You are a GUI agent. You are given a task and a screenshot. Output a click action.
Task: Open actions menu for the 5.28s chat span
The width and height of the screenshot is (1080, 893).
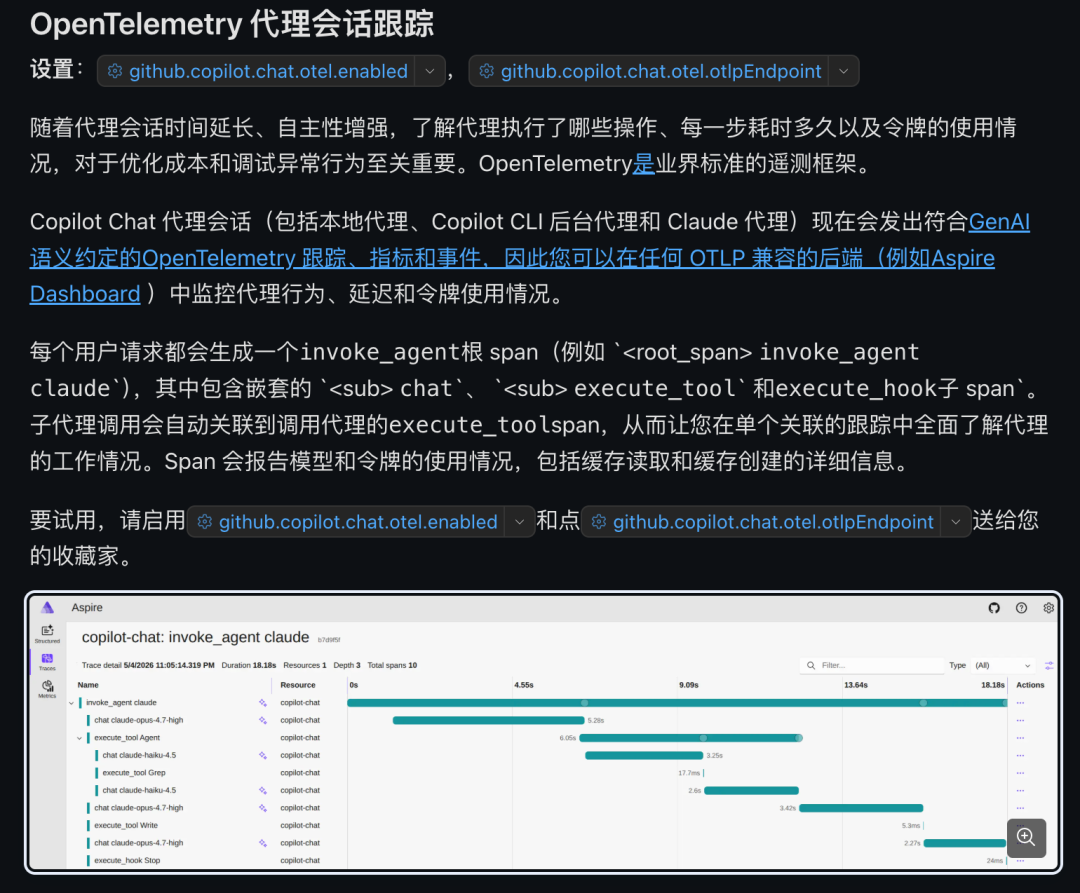[x=1020, y=720]
